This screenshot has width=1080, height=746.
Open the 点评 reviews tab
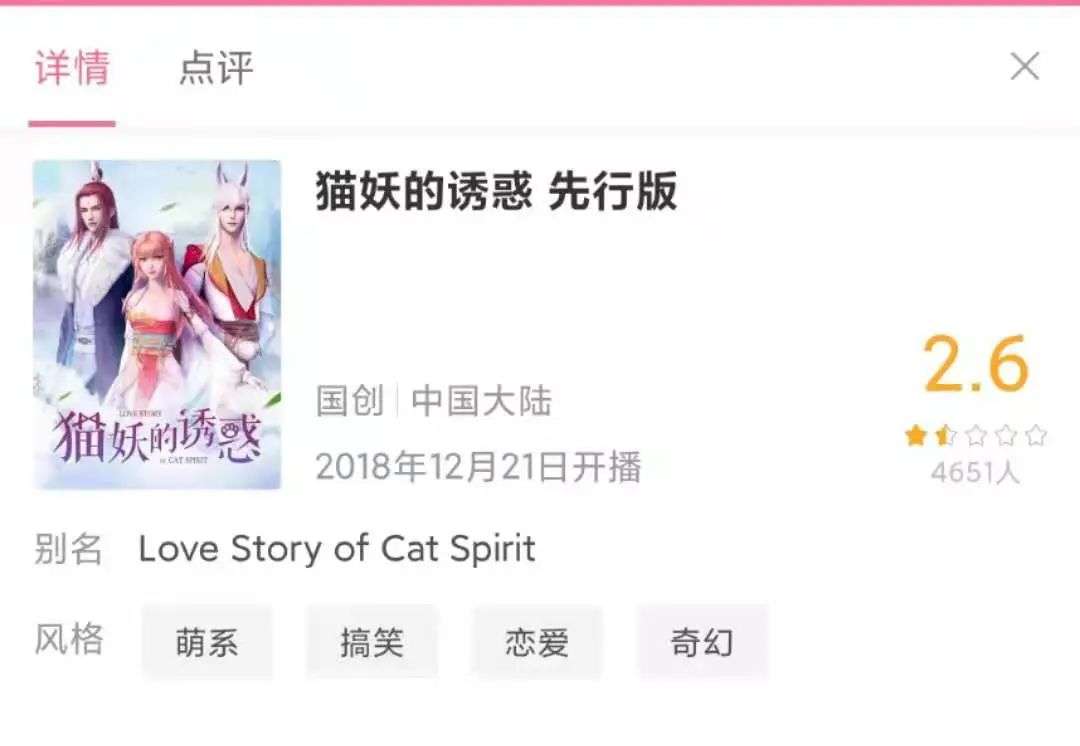click(216, 68)
